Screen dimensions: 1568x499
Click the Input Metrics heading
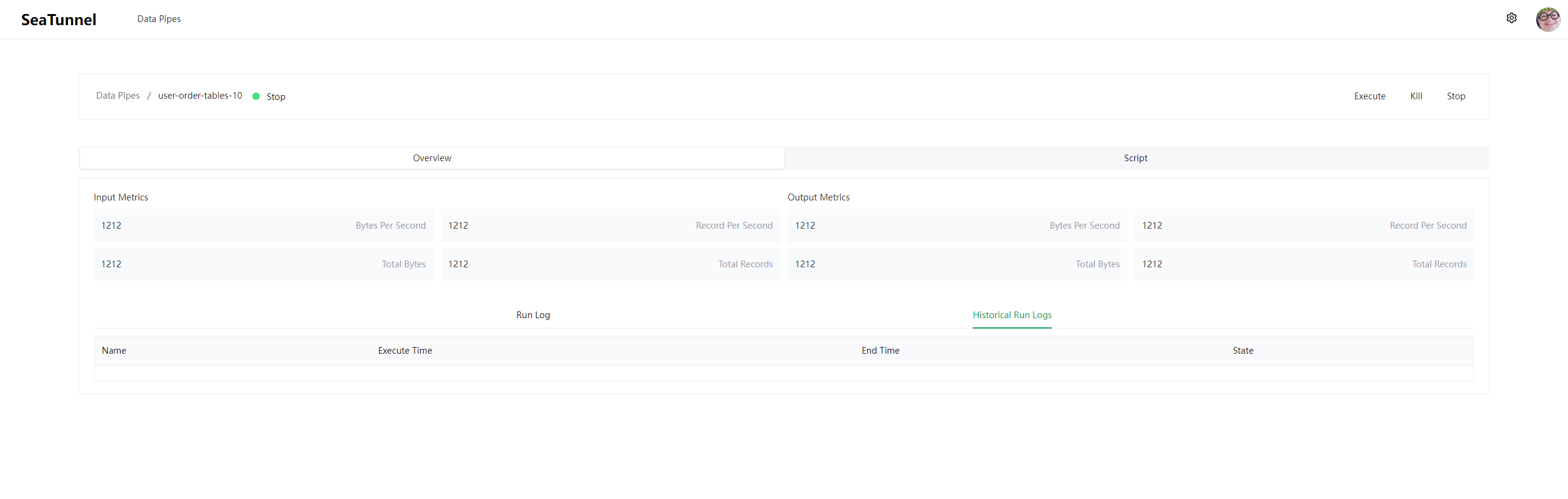point(121,197)
